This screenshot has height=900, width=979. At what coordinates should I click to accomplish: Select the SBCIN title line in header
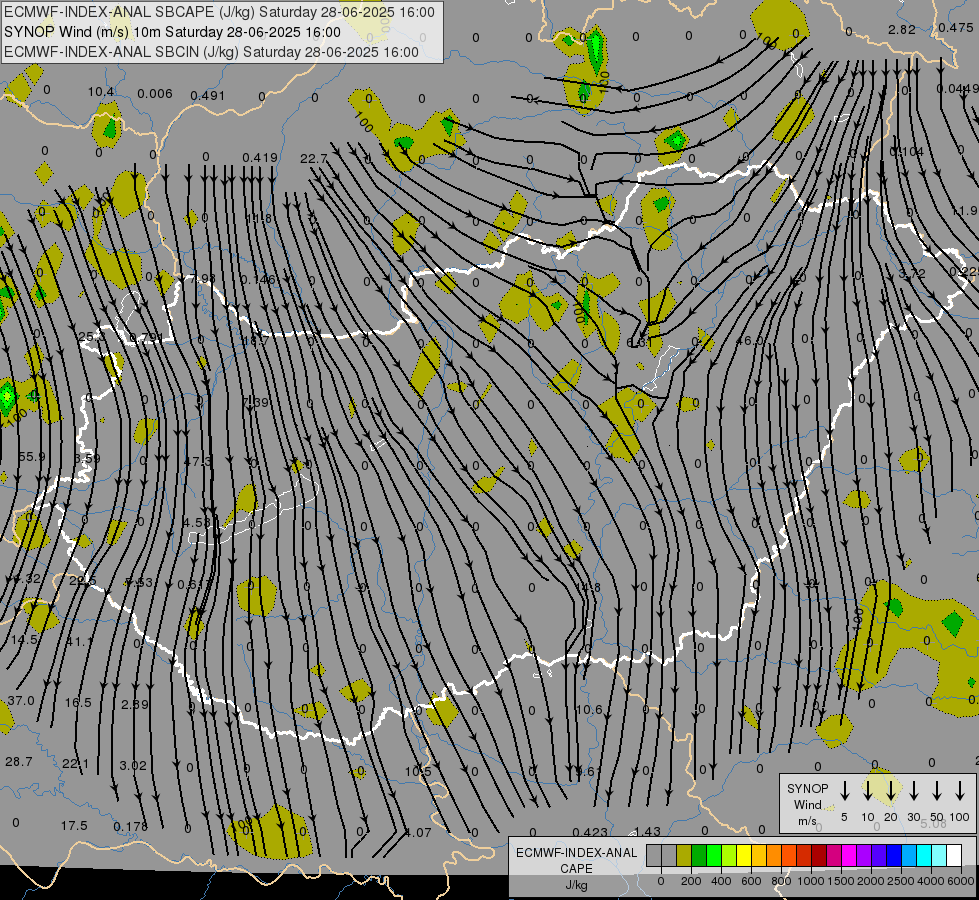(x=211, y=52)
